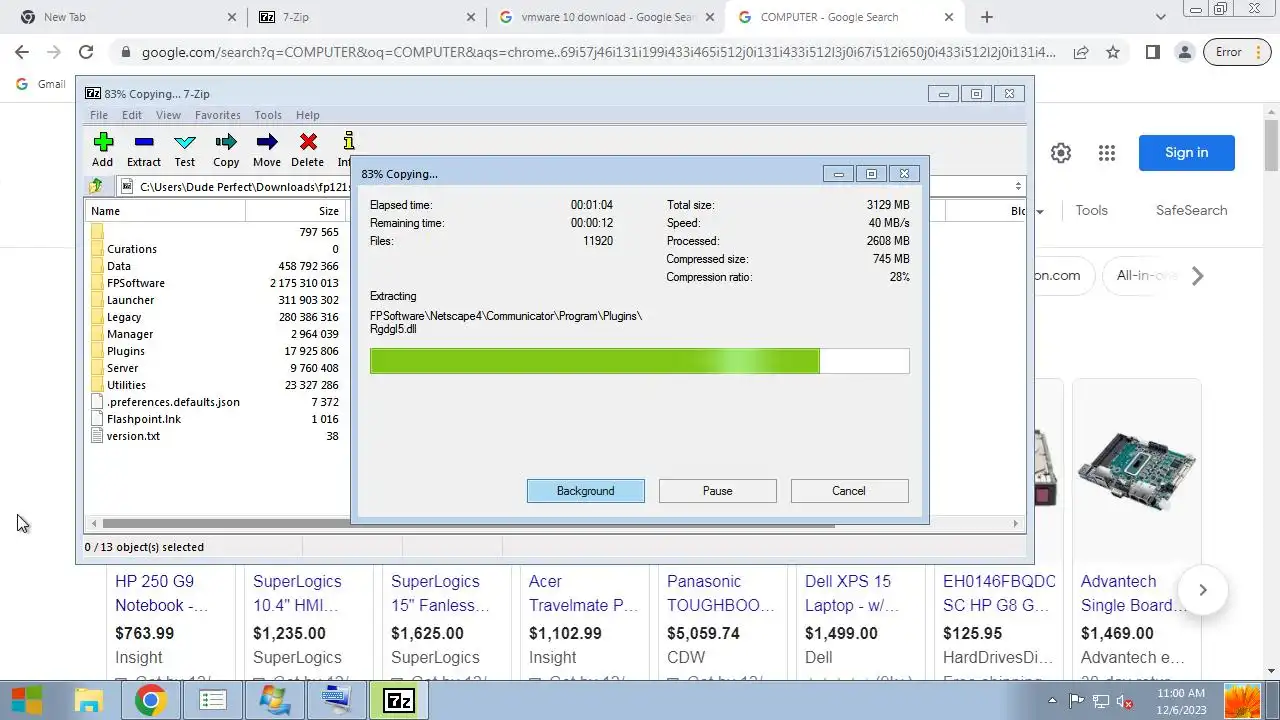Click the All-in-one filter chip

click(x=1147, y=276)
